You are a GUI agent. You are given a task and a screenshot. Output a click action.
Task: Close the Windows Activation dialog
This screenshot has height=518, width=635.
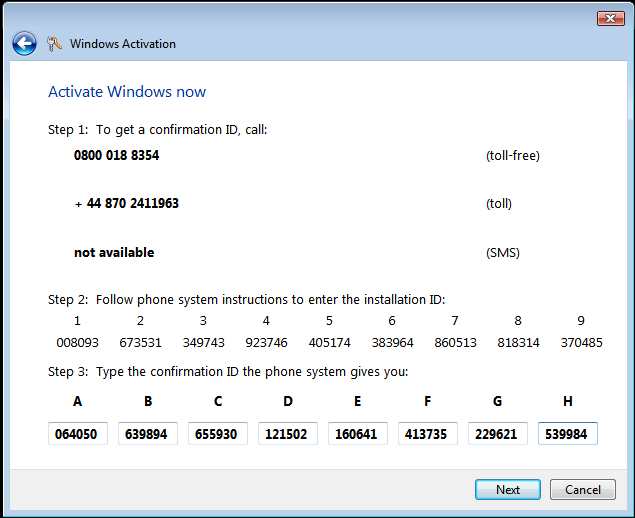click(610, 19)
